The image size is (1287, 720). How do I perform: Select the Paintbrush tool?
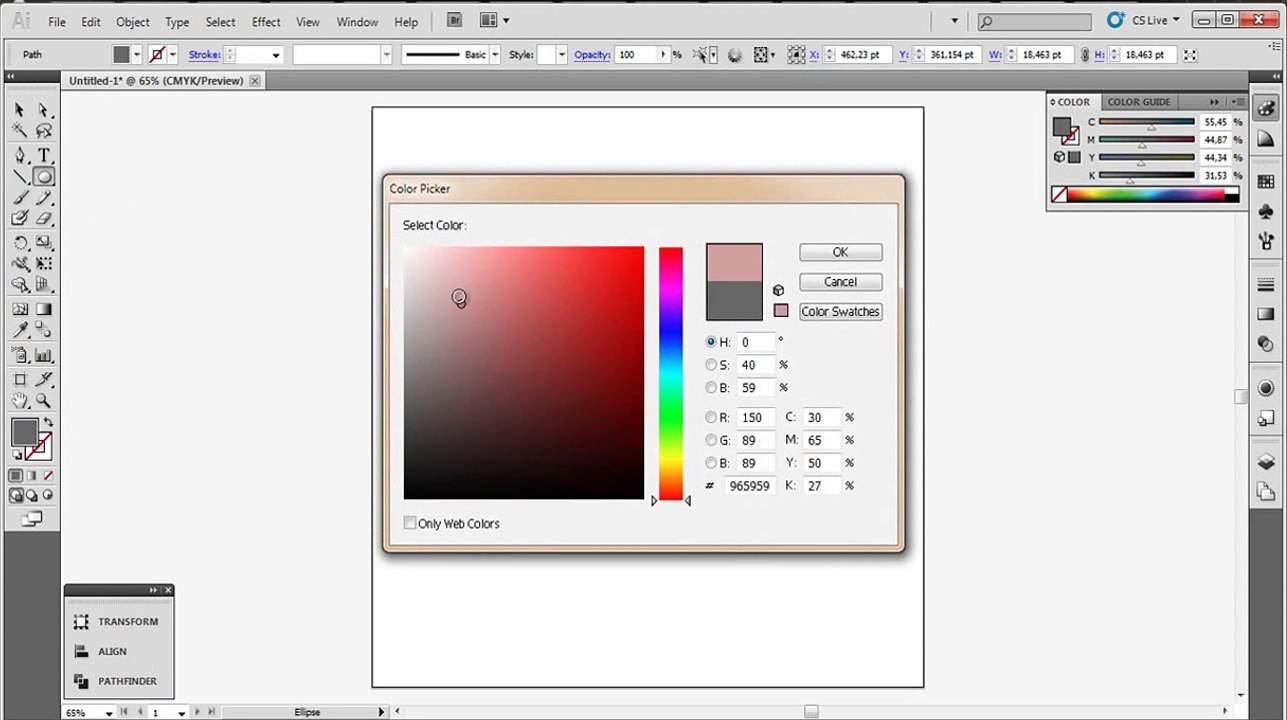[20, 198]
